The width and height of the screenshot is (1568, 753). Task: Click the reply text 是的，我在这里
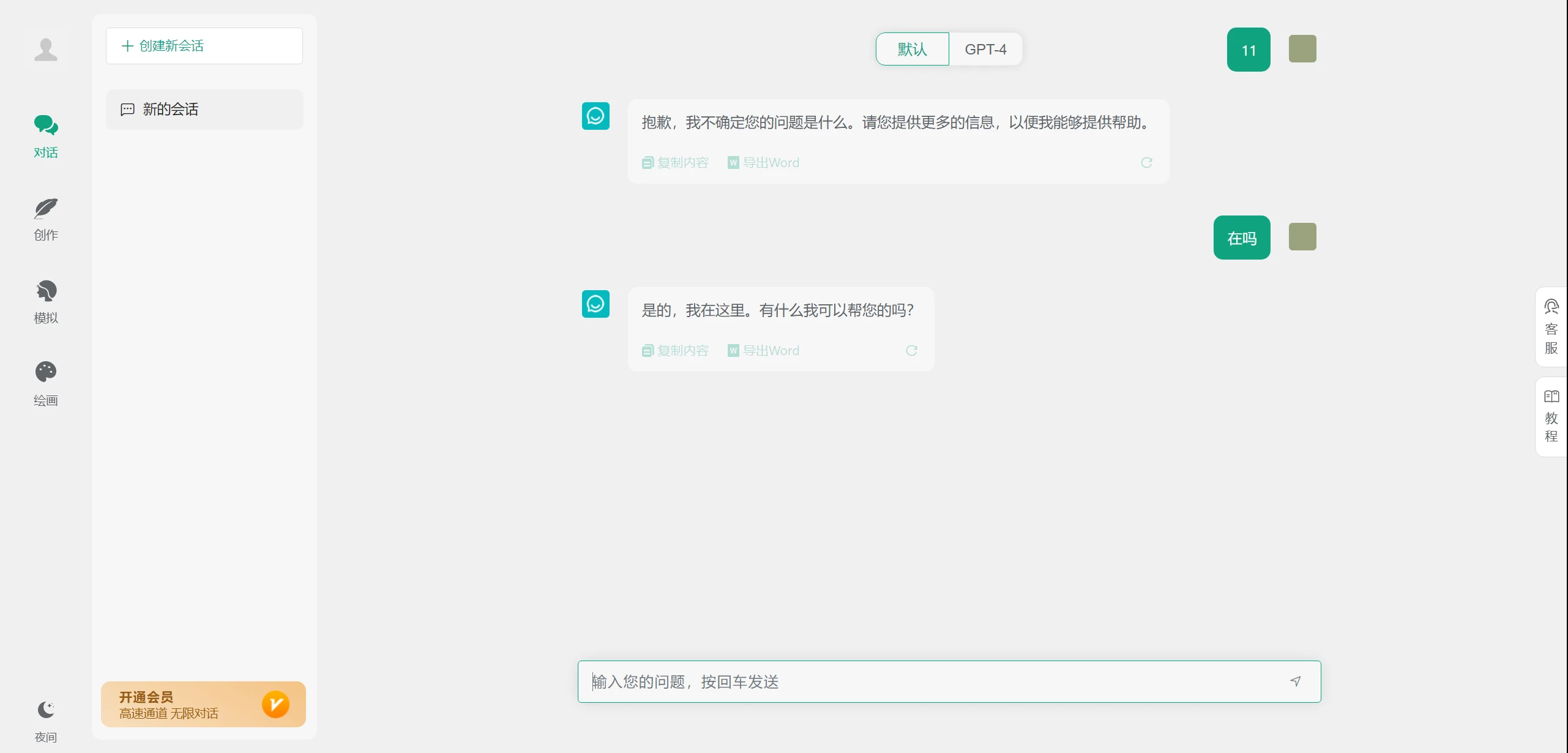tap(777, 310)
